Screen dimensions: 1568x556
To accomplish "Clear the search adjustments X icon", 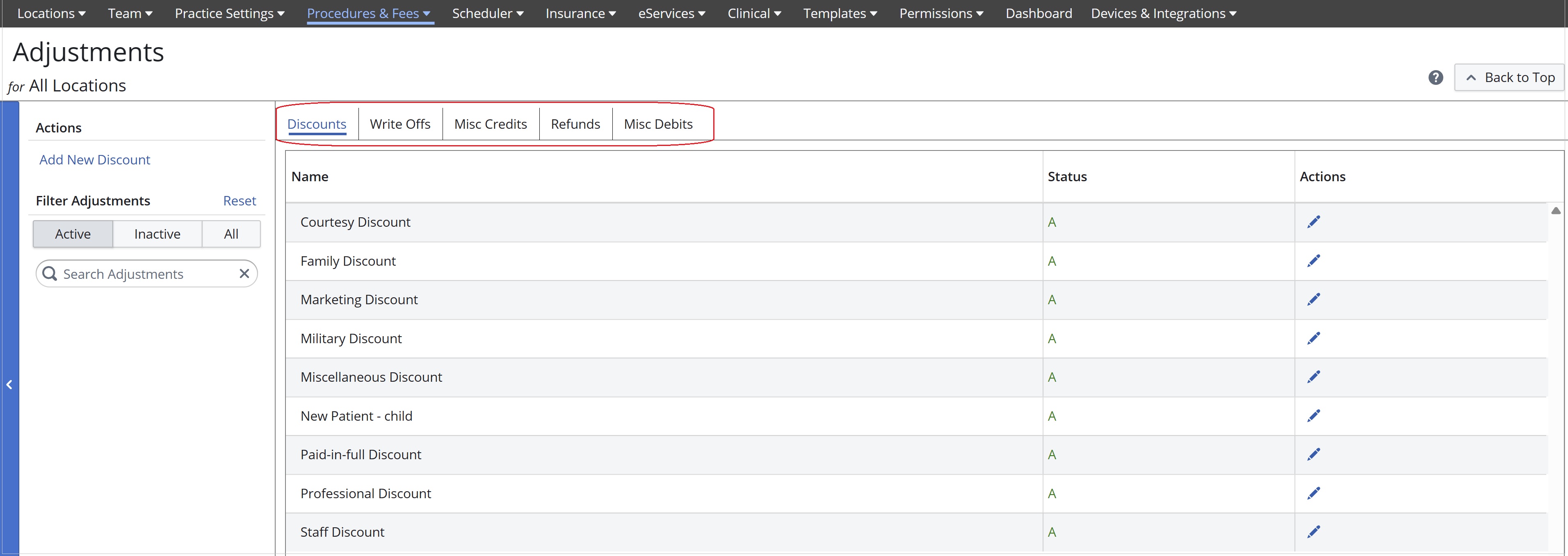I will pyautogui.click(x=244, y=274).
